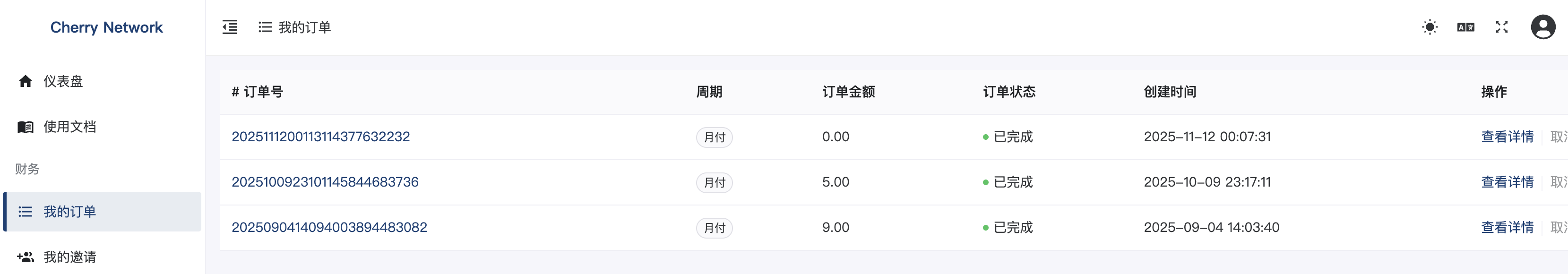The width and height of the screenshot is (1568, 274).
Task: Open order 2025090414094003894483082
Action: tap(329, 228)
